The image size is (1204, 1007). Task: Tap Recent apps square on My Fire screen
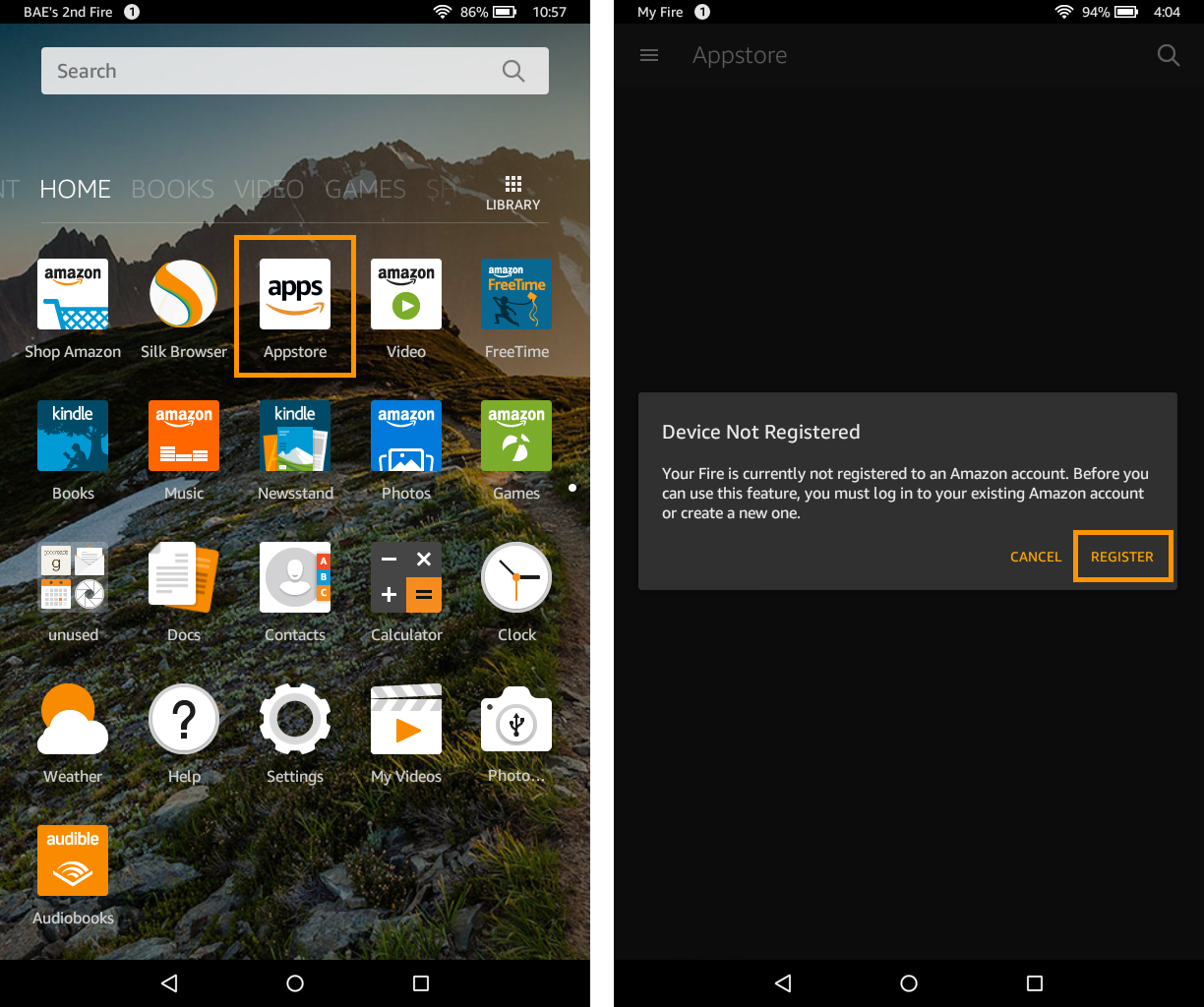tap(1035, 983)
